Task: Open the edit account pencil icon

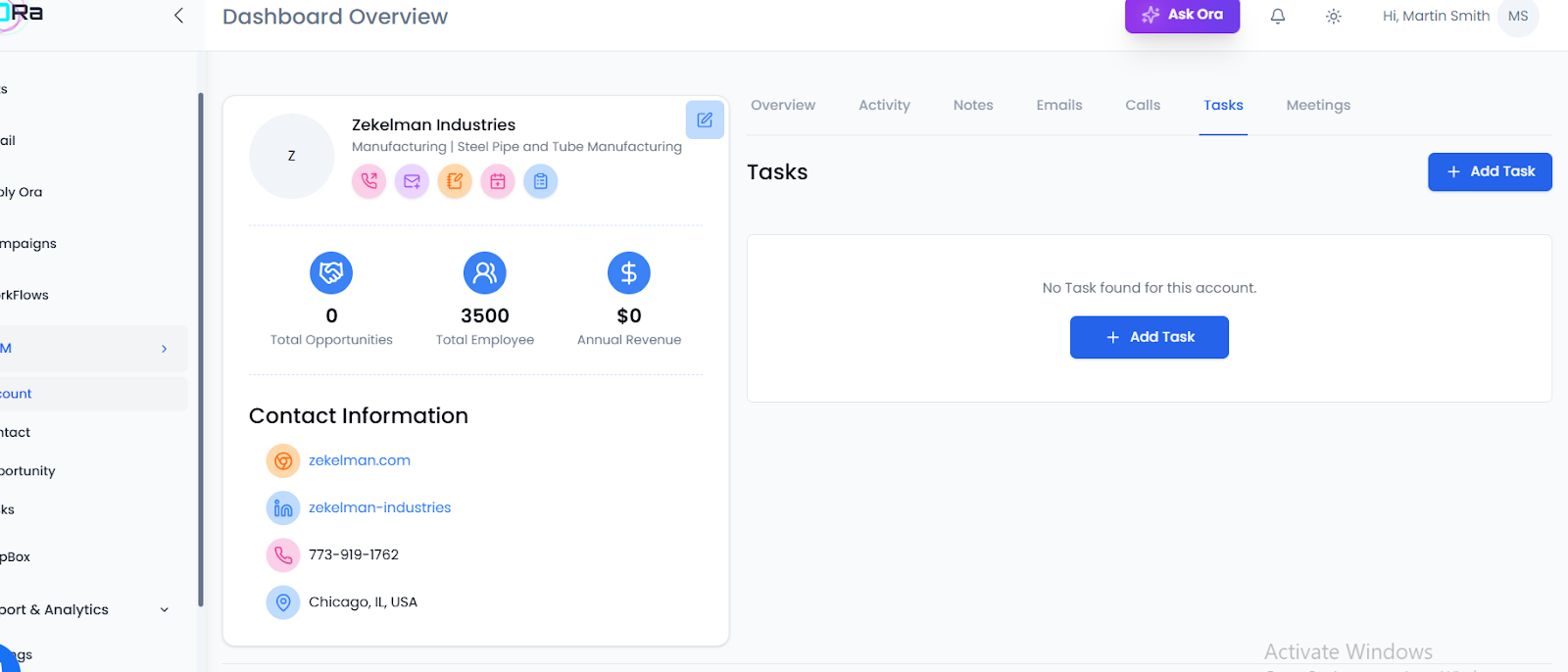Action: tap(705, 120)
